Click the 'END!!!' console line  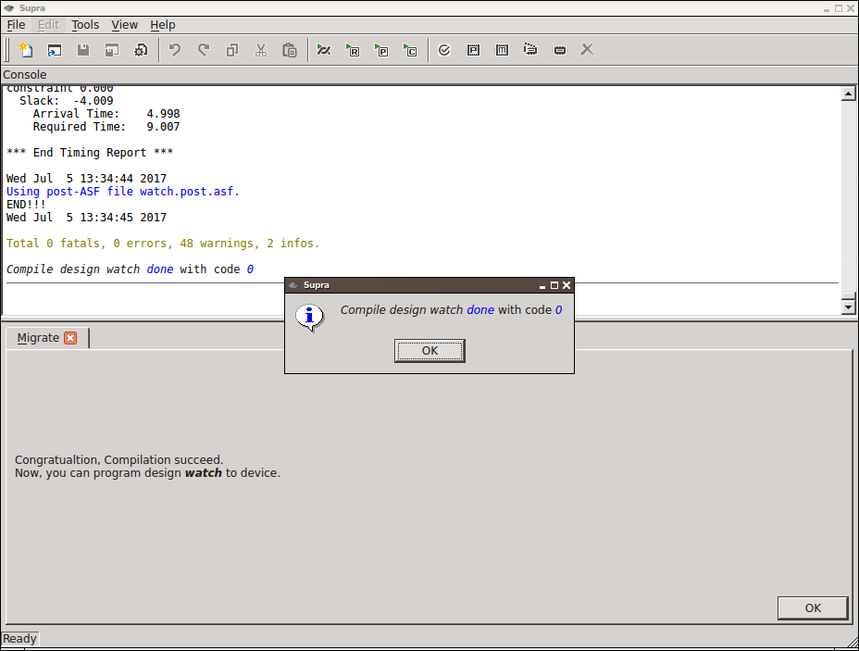(x=26, y=204)
